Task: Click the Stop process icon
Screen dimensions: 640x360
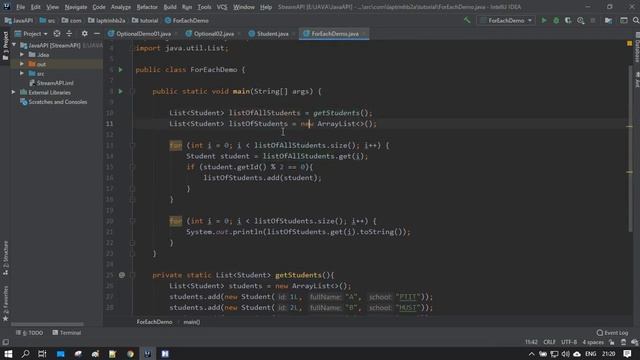Action: pos(593,20)
